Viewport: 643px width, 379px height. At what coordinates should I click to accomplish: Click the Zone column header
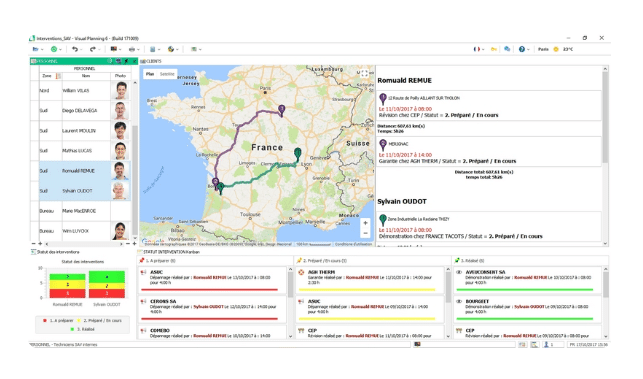point(47,76)
